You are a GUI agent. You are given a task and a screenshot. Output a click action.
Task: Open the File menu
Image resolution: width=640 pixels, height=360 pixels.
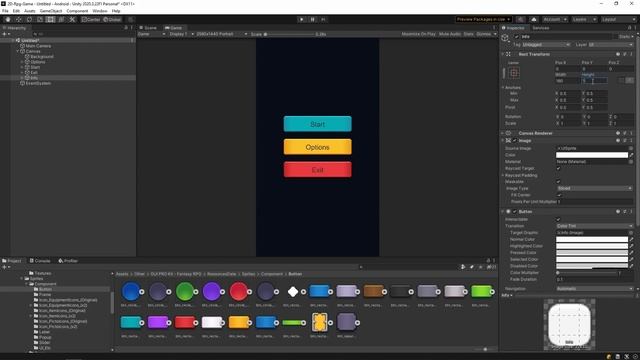click(5, 11)
